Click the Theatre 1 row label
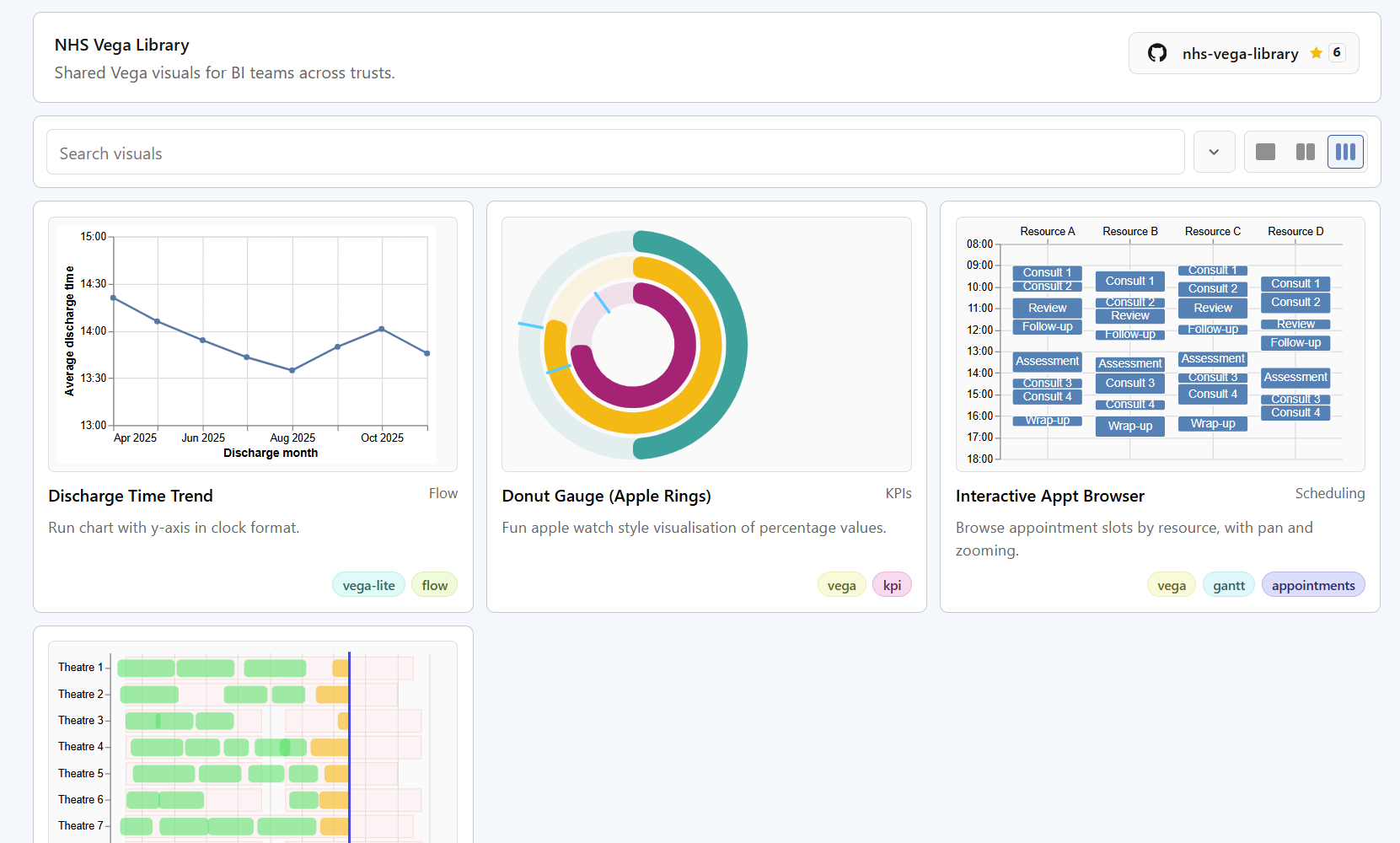Image resolution: width=1400 pixels, height=843 pixels. (81, 667)
